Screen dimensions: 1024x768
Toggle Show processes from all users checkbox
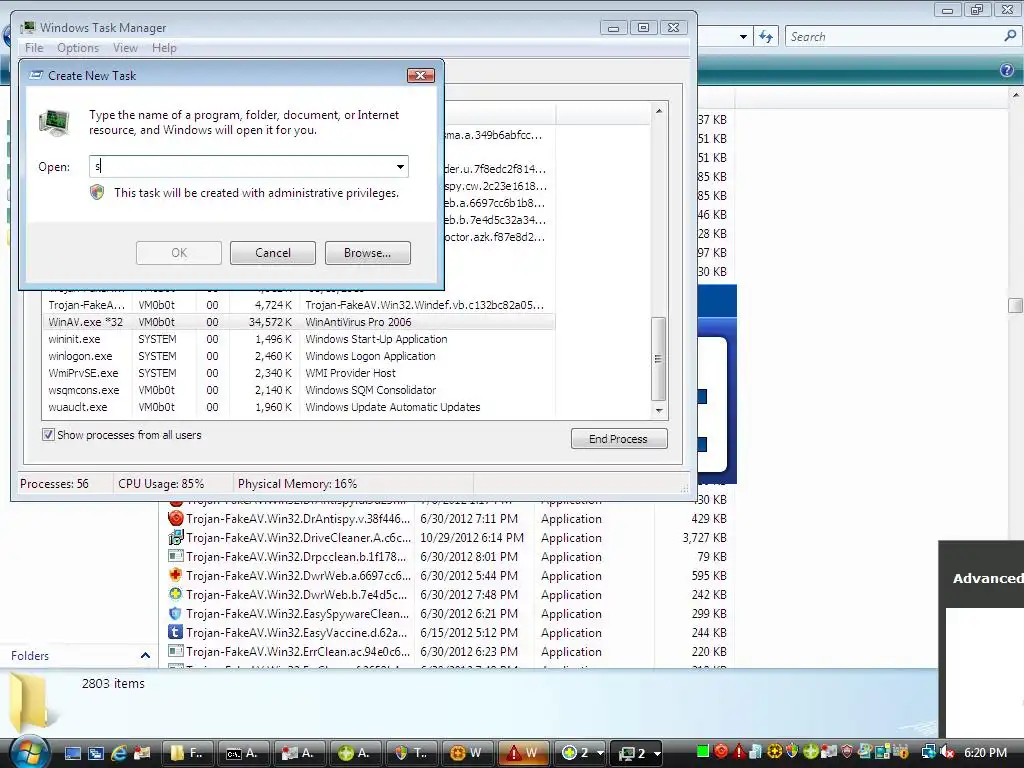[x=48, y=435]
